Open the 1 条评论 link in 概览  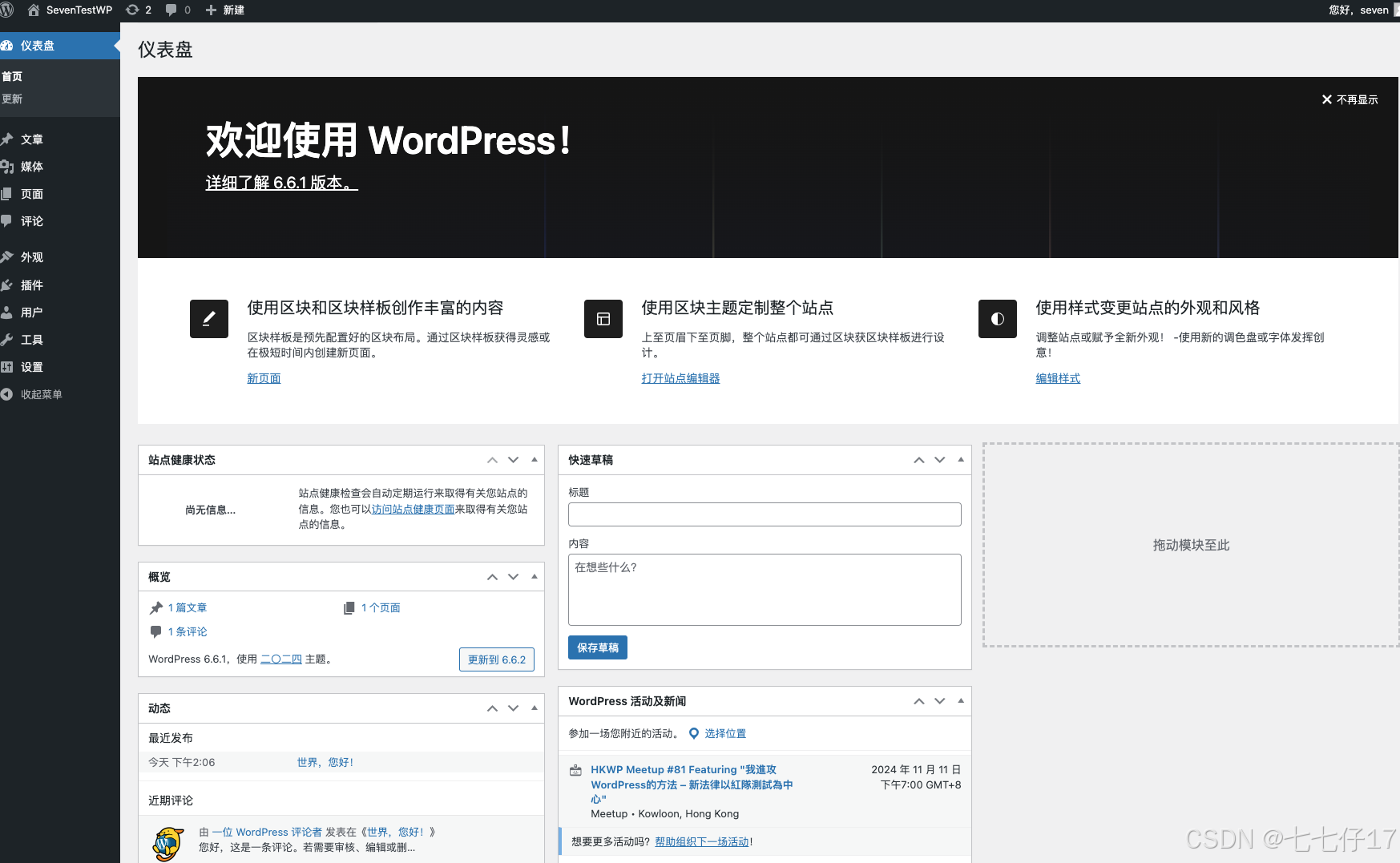[x=188, y=631]
